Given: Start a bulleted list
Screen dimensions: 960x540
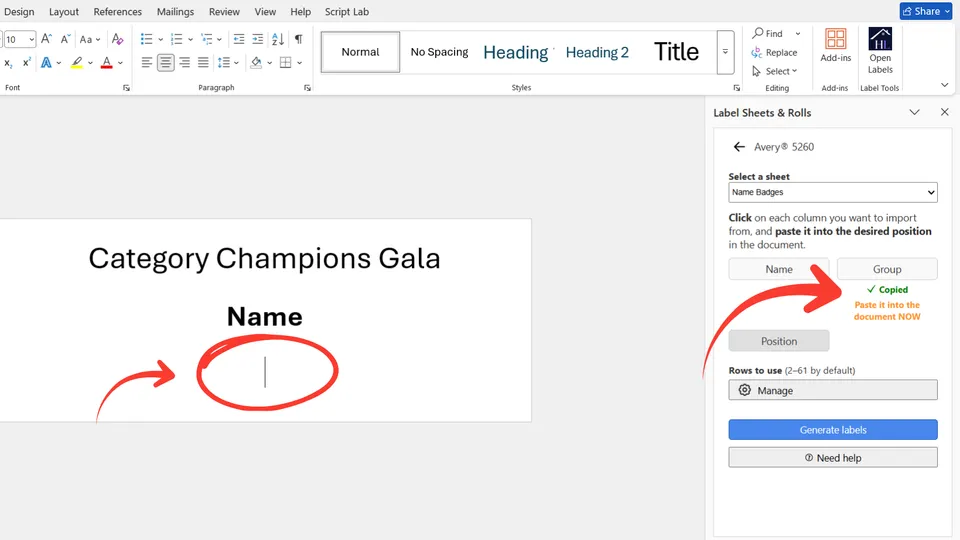Looking at the screenshot, I should click(146, 39).
